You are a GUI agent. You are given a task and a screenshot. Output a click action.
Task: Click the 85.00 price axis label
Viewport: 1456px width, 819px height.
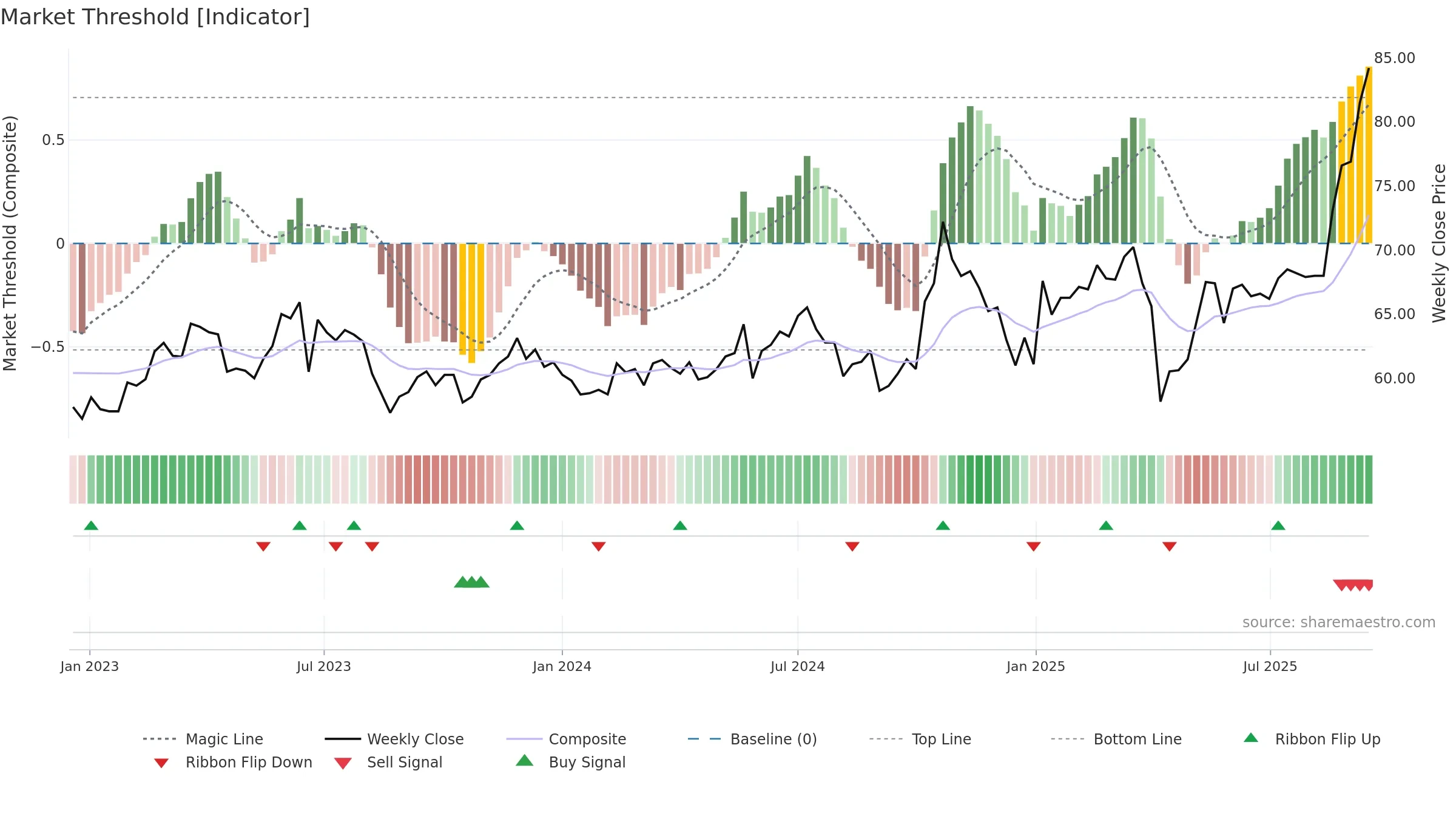pyautogui.click(x=1395, y=58)
